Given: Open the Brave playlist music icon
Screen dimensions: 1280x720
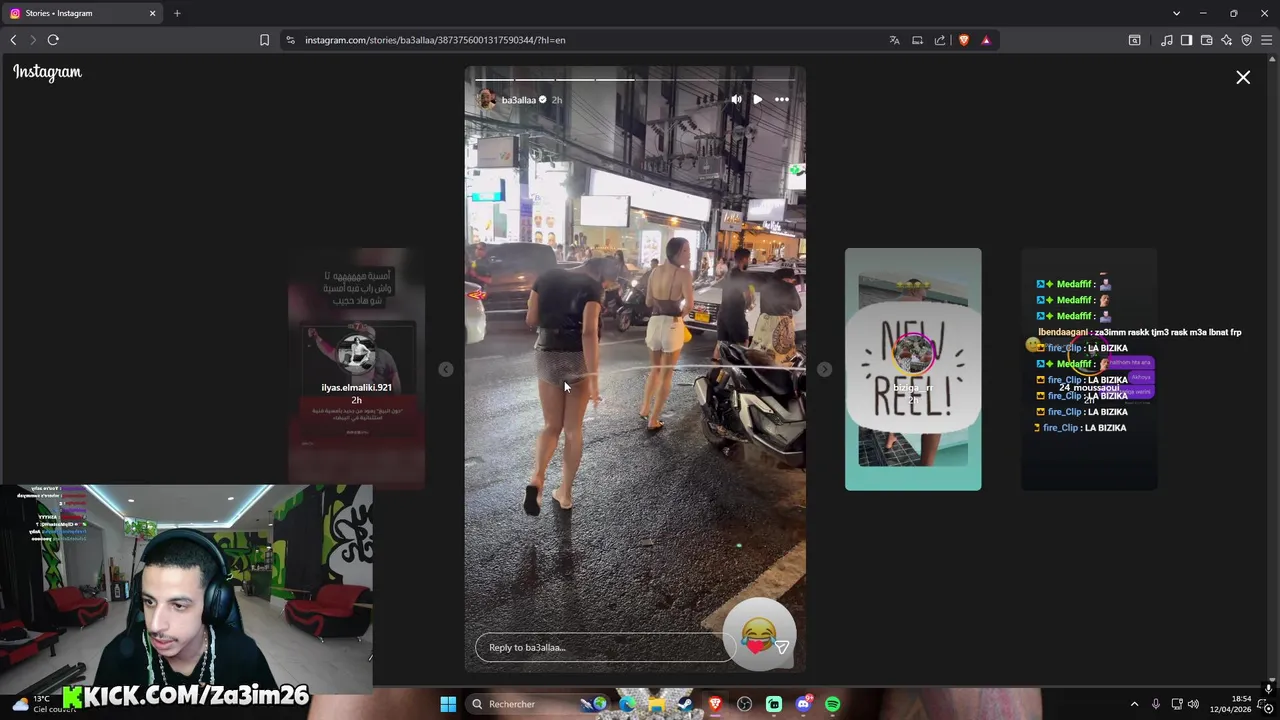Looking at the screenshot, I should (1167, 40).
